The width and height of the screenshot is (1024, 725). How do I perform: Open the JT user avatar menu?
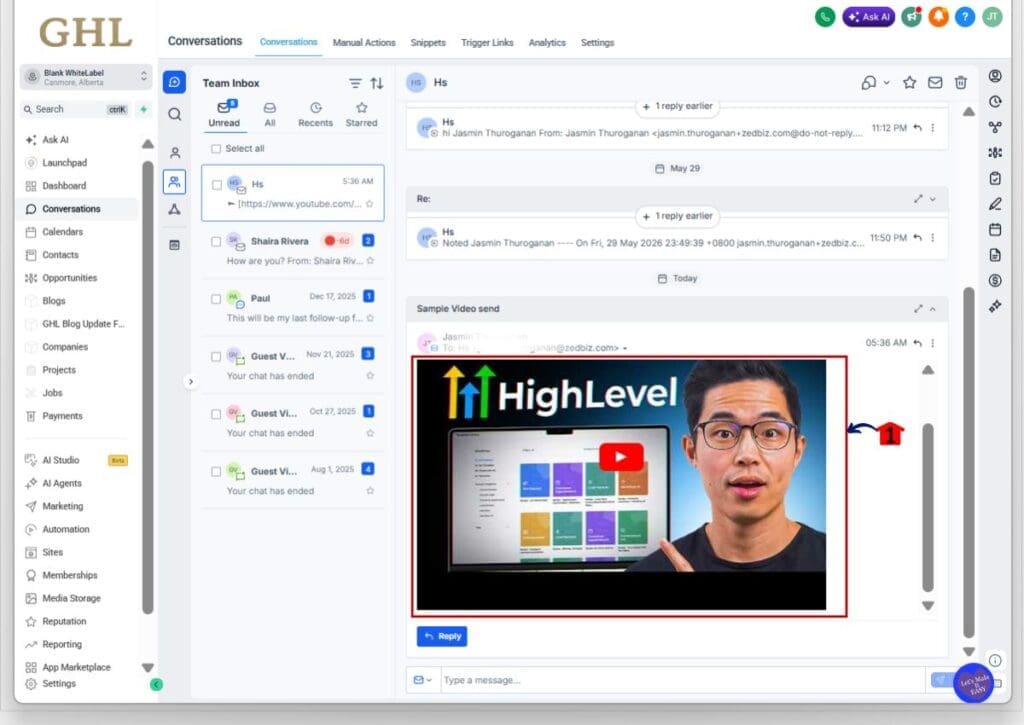[x=993, y=17]
